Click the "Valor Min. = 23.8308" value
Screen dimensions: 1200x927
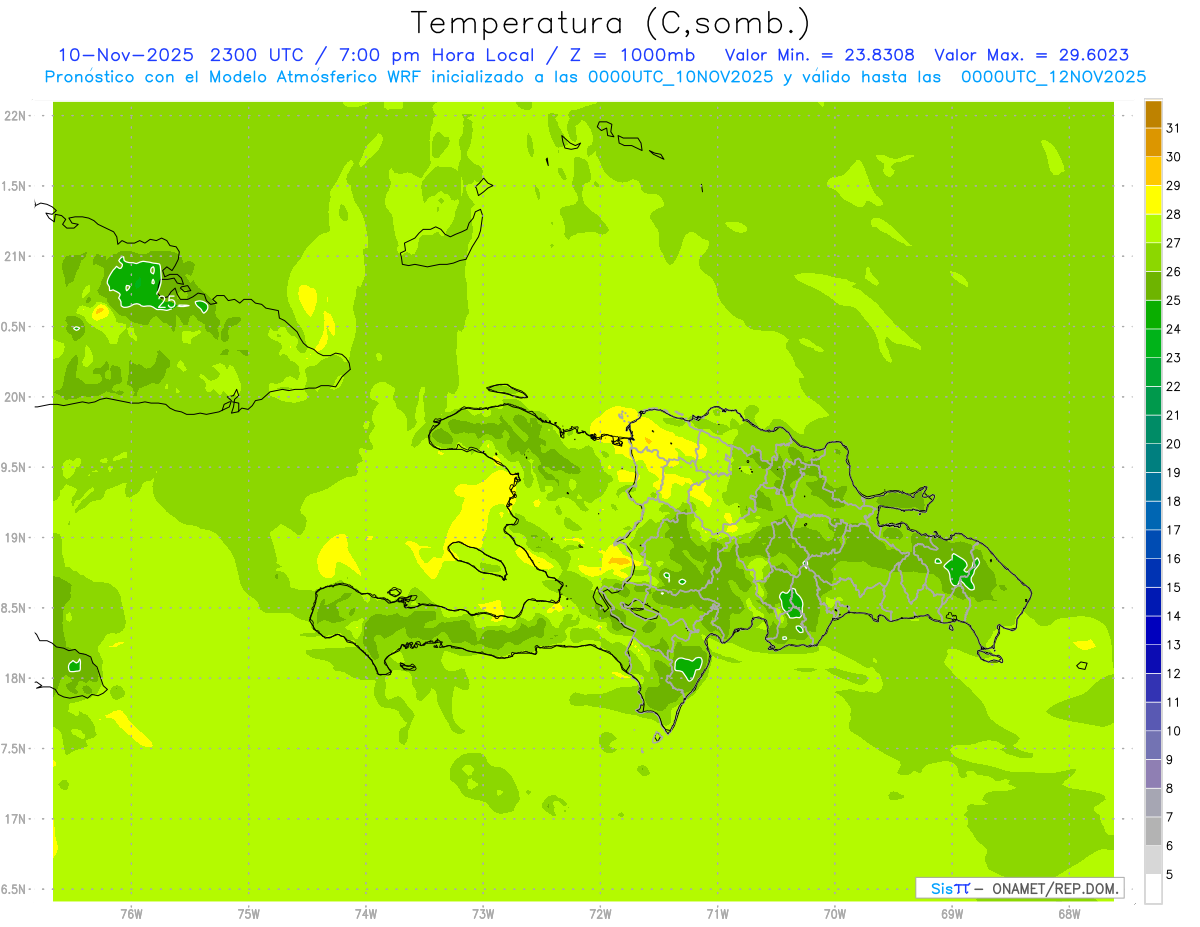click(x=819, y=55)
